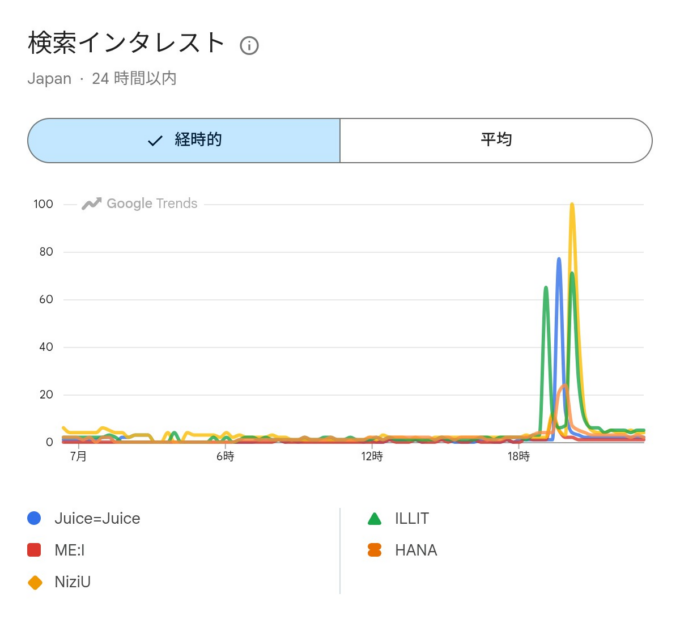Click the 18時 axis marker

[519, 456]
